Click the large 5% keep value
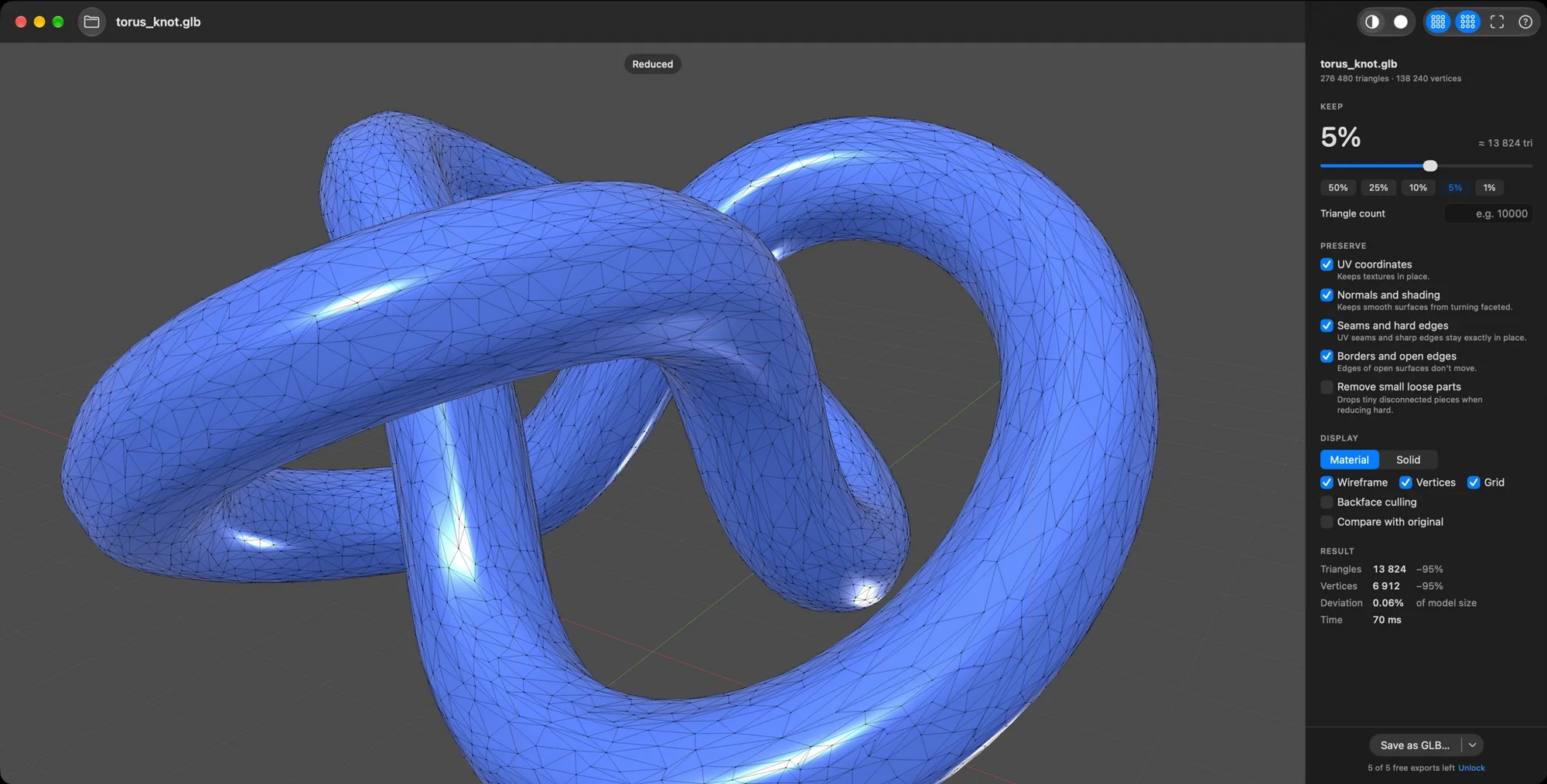 tap(1340, 137)
